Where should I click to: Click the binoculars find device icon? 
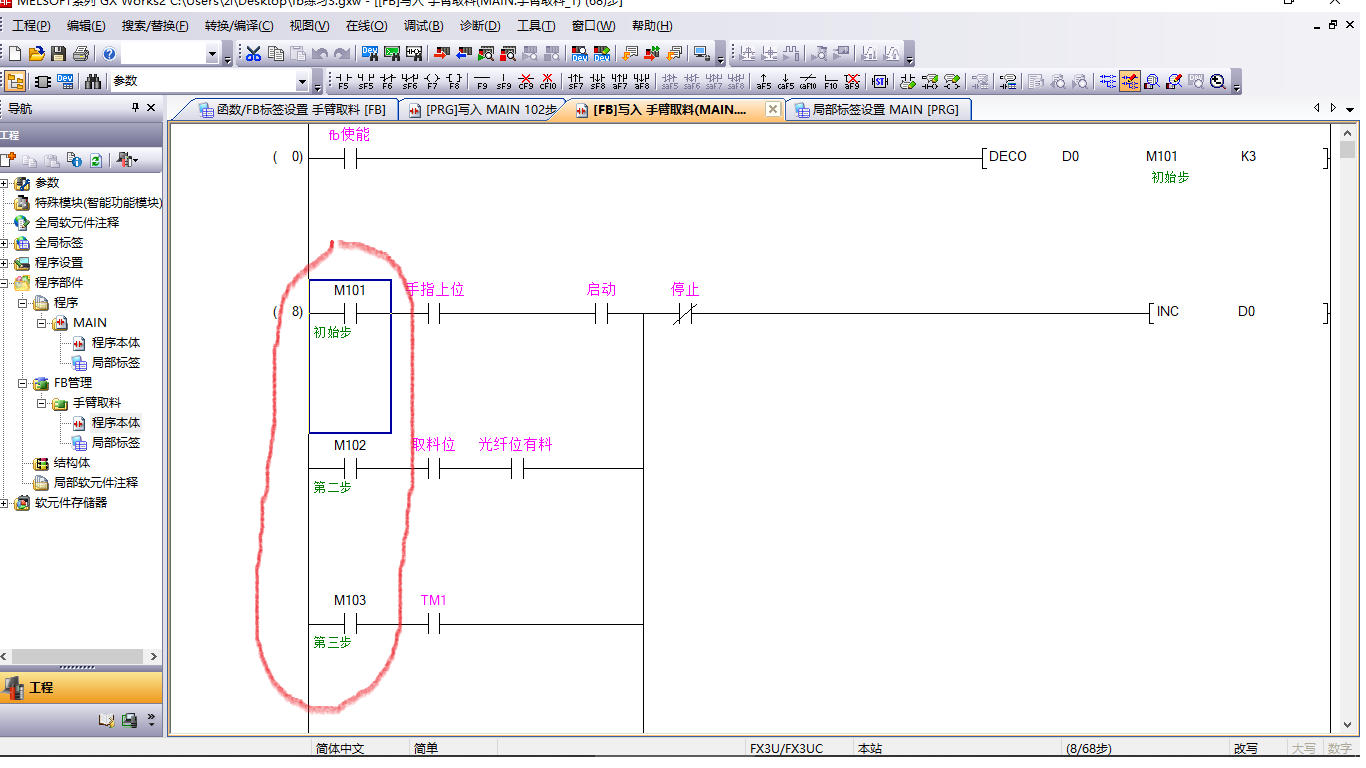click(x=93, y=82)
